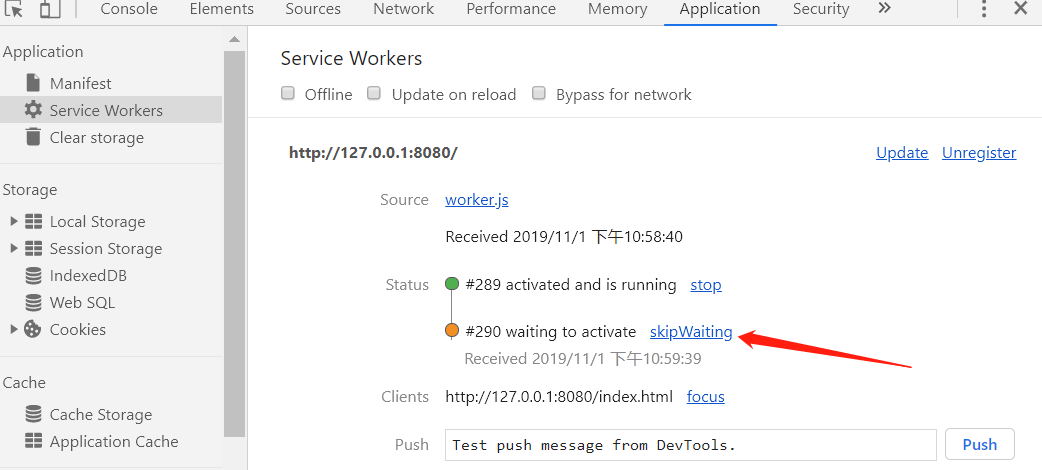Screen dimensions: 1042x470
Task: Click the Cache Storage database icon
Action: (x=33, y=414)
